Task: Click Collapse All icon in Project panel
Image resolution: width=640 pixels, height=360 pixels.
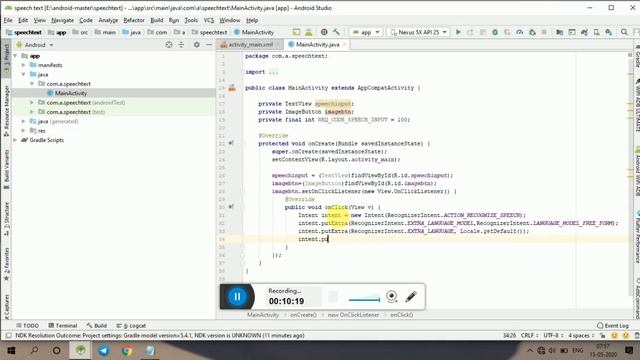Action: (x=181, y=44)
